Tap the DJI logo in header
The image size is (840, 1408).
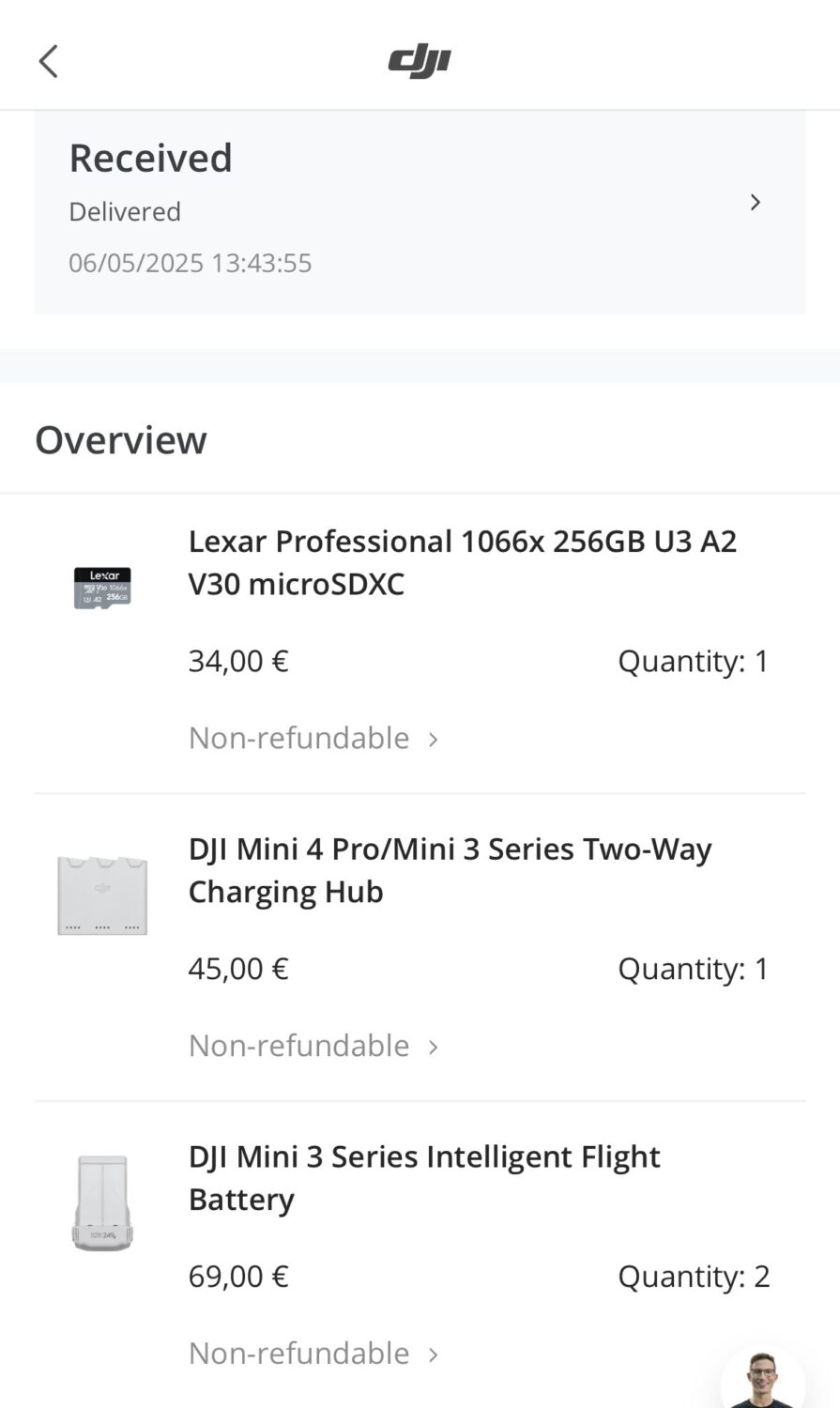coord(420,62)
